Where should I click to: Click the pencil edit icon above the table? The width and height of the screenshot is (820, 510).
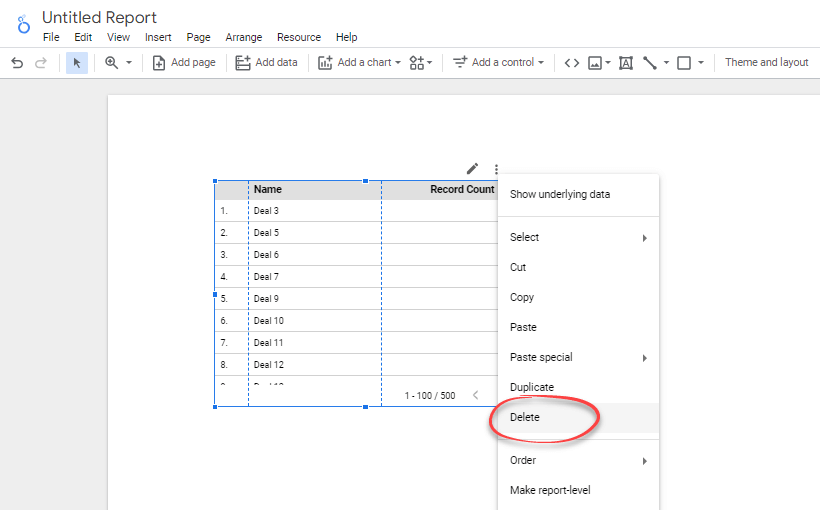tap(472, 168)
